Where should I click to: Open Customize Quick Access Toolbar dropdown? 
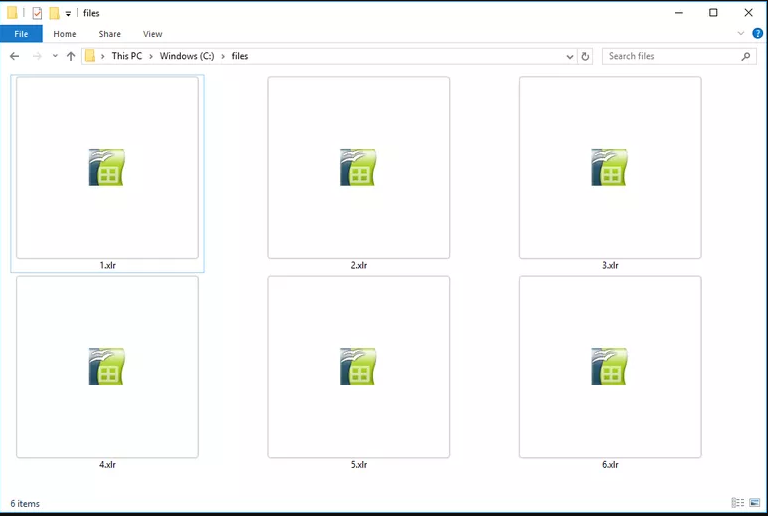click(68, 14)
